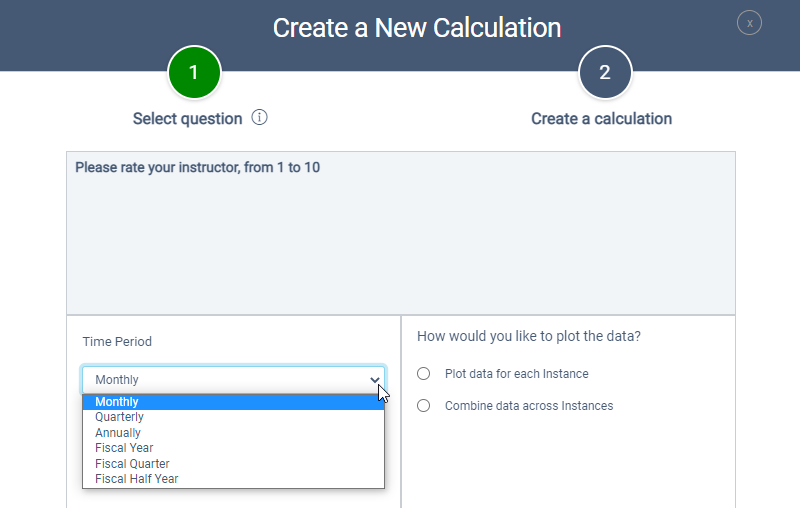Choose Monthly from the dropdown list
Viewport: 800px width, 508px height.
(117, 402)
